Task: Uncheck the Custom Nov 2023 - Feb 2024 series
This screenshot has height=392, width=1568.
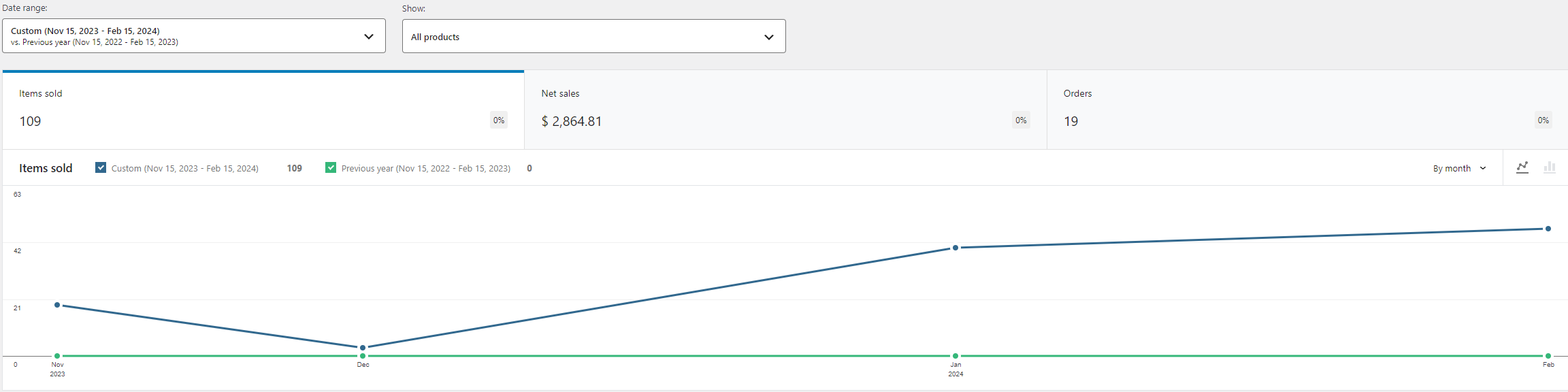Action: [101, 167]
